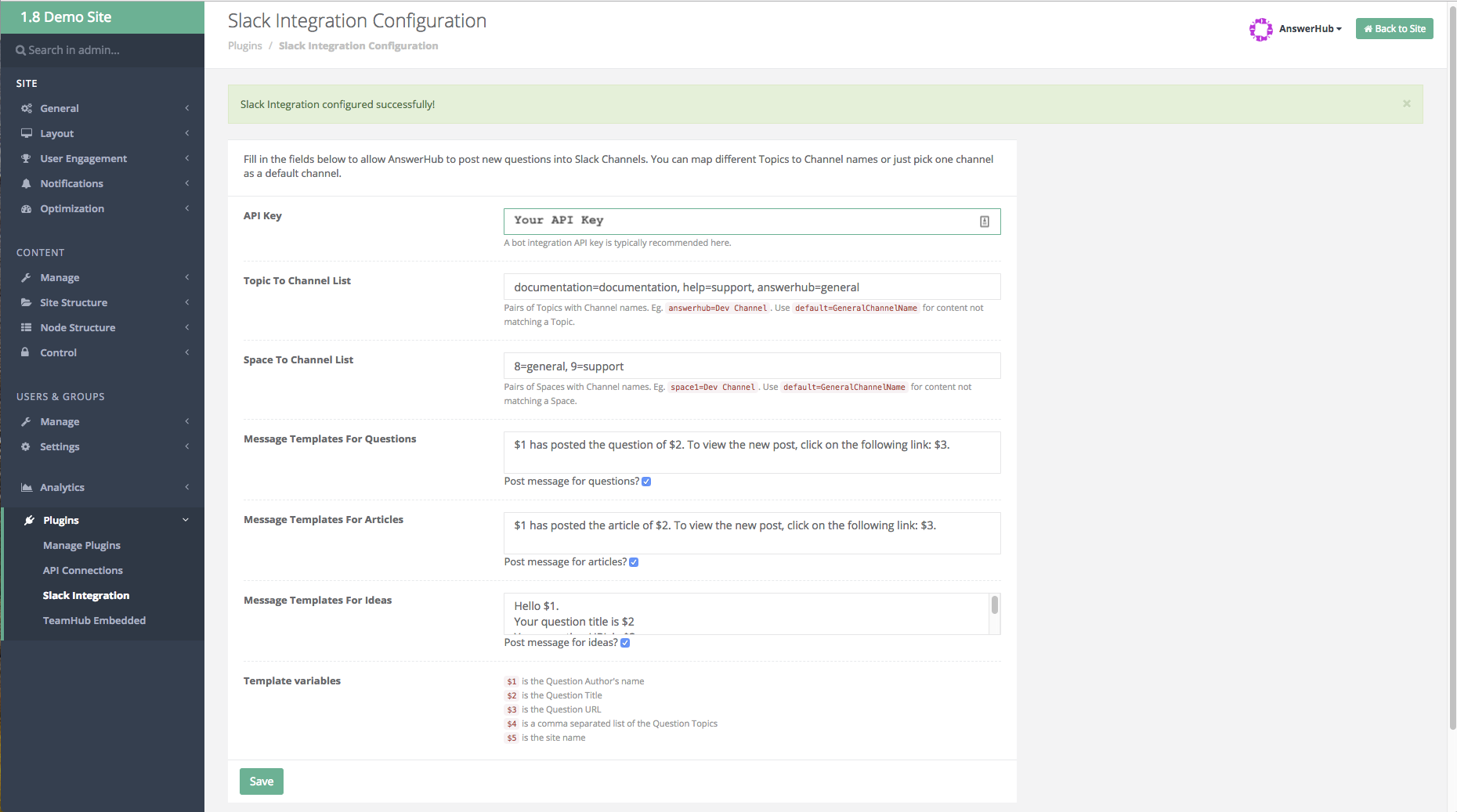Click the Settings gear icon in sidebar
The image size is (1457, 812).
point(26,446)
